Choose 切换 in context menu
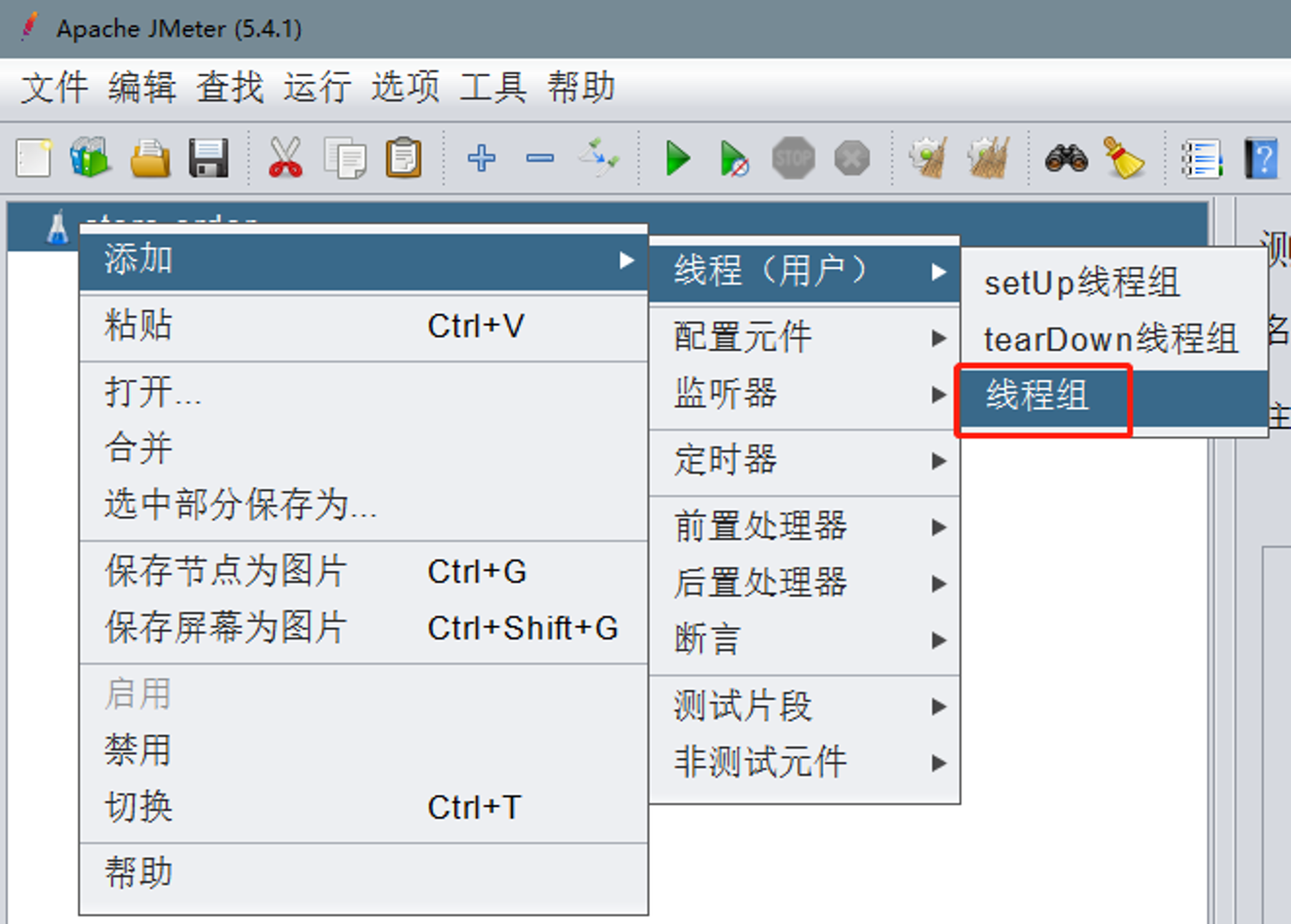This screenshot has width=1291, height=924. pos(363,807)
